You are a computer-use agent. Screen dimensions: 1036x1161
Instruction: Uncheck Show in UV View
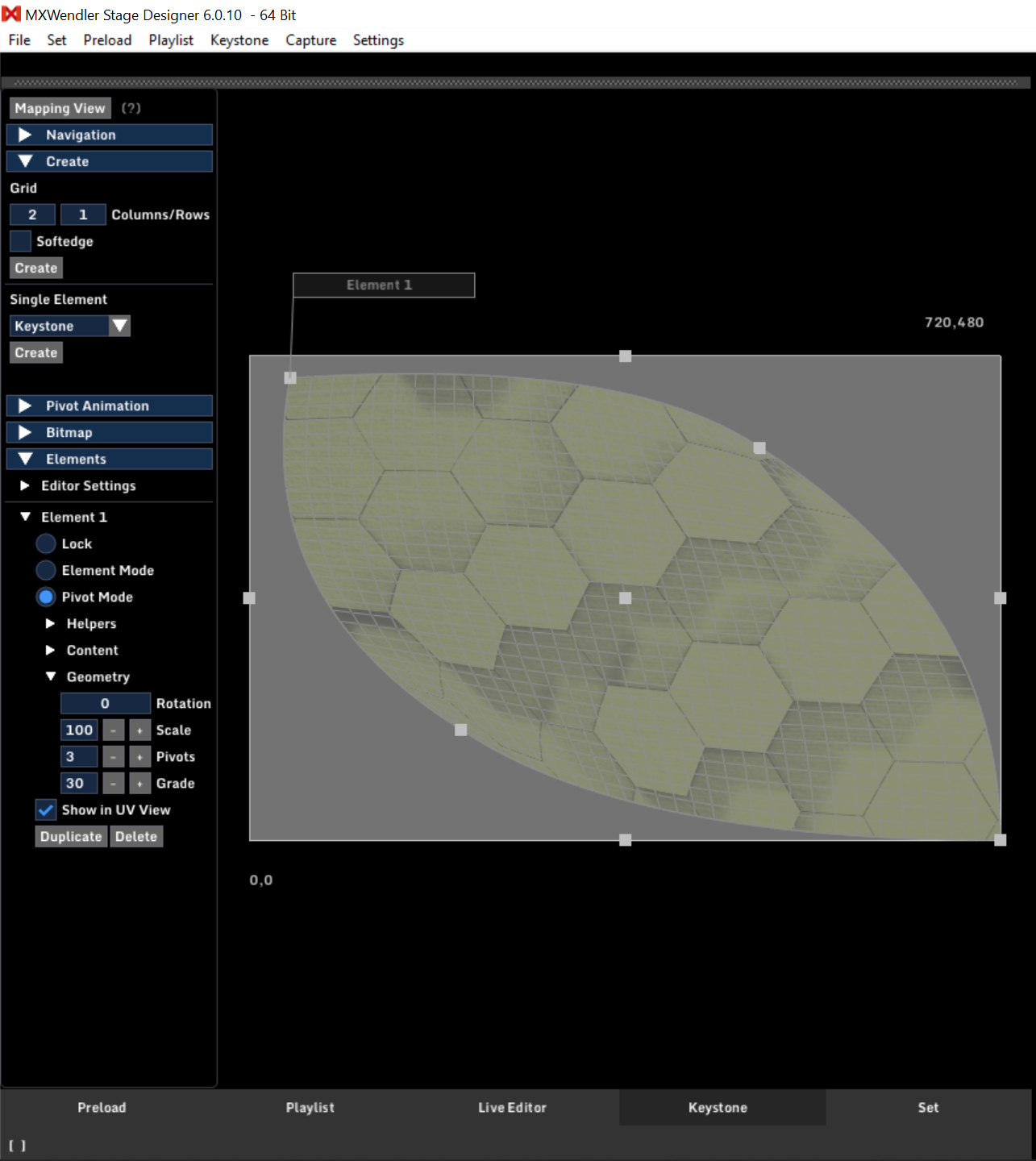tap(46, 809)
